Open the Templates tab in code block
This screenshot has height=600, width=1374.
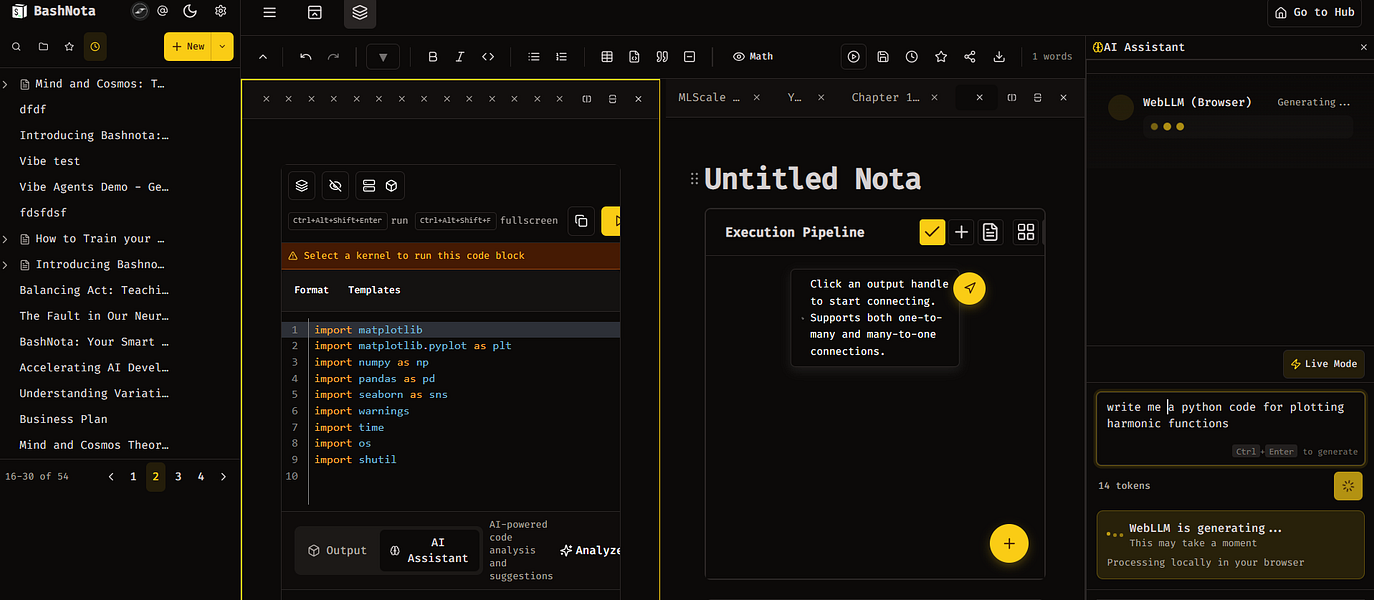pos(374,290)
